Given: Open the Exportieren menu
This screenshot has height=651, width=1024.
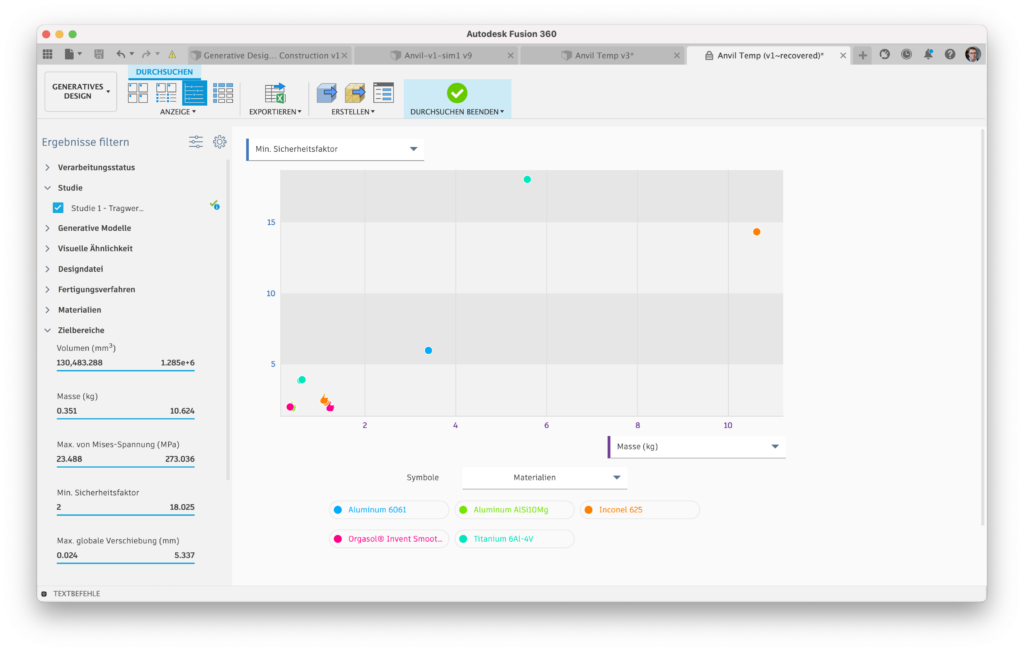Looking at the screenshot, I should [275, 112].
